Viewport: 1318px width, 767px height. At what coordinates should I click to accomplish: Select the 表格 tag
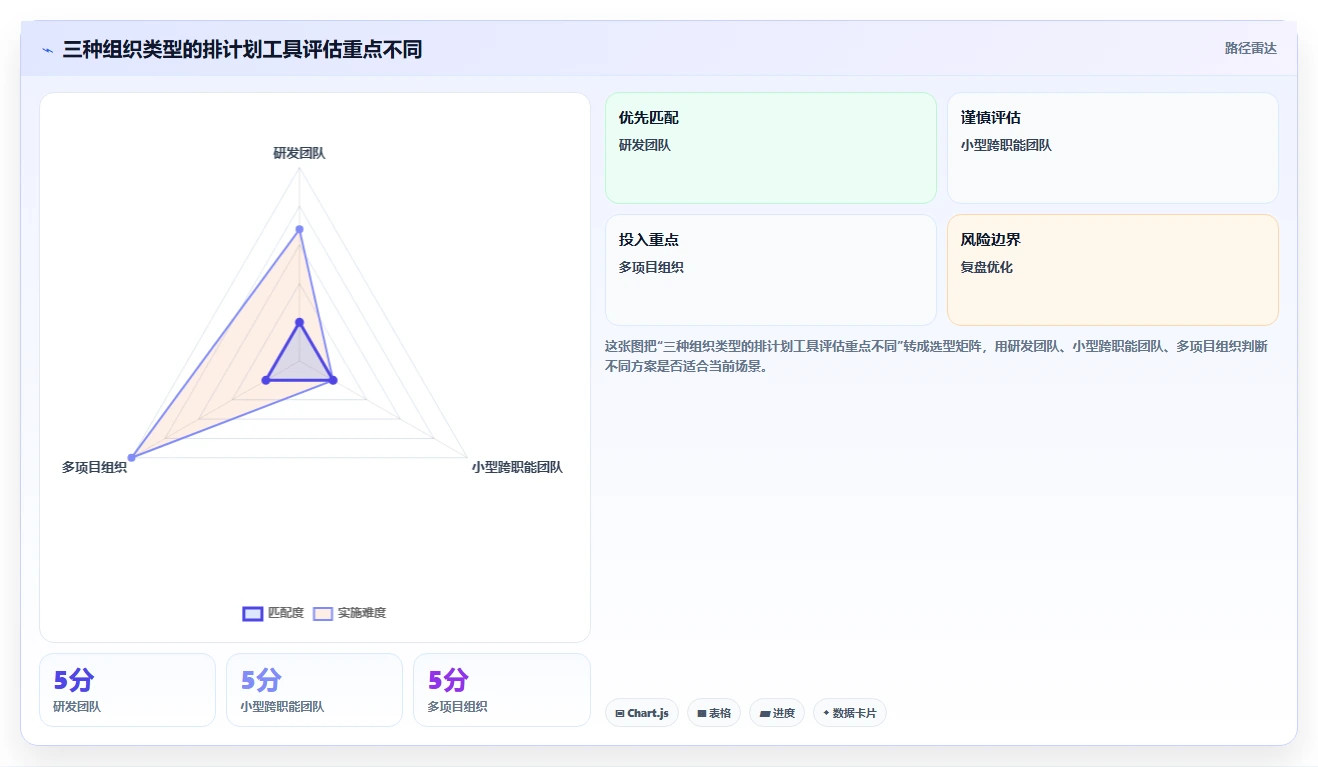click(714, 713)
